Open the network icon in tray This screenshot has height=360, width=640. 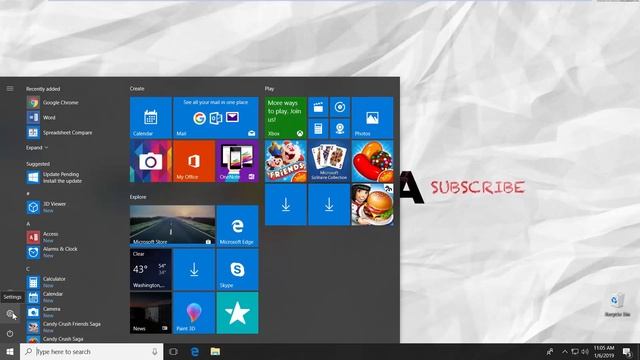(x=575, y=351)
